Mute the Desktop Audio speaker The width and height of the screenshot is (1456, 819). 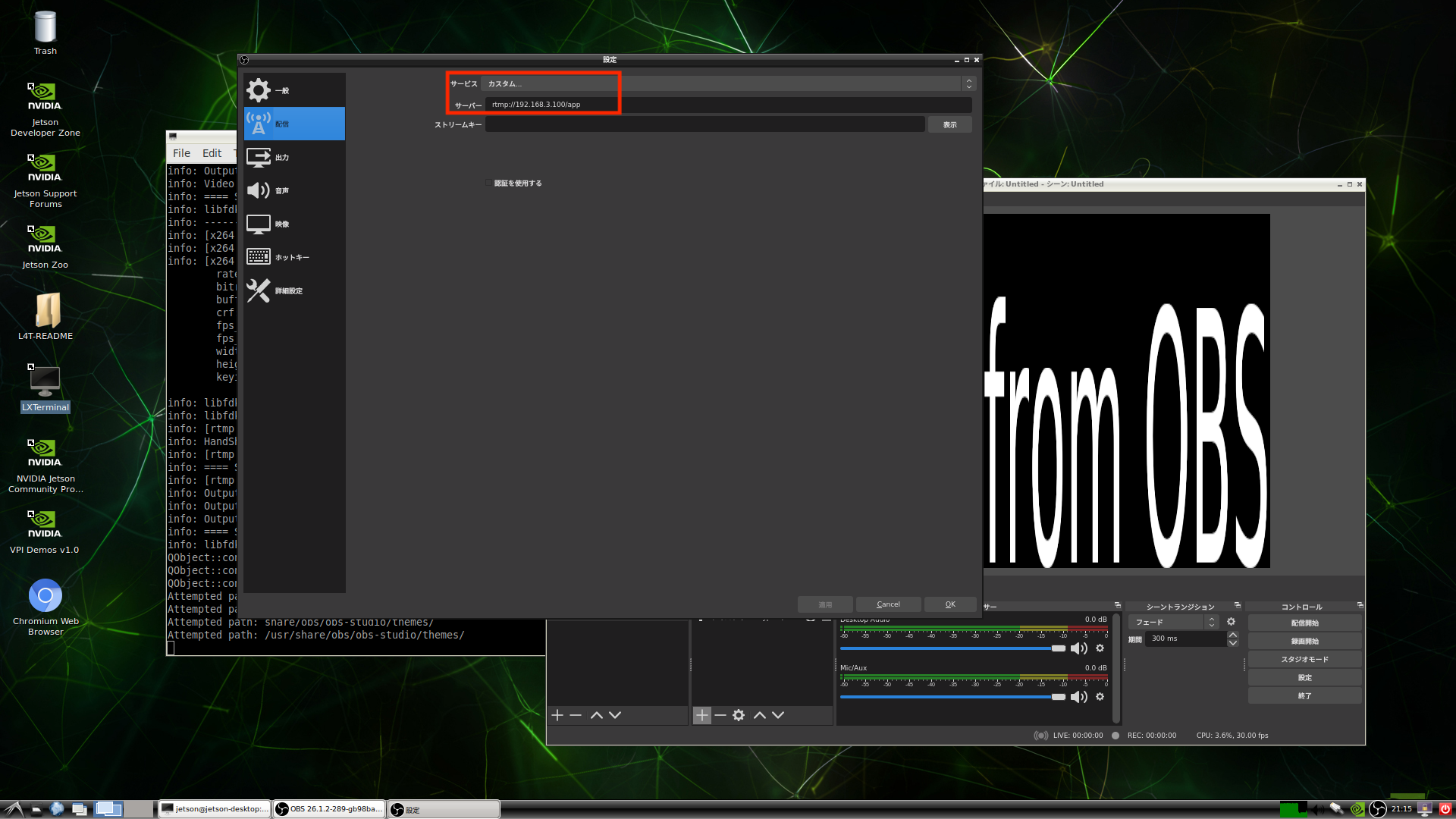tap(1078, 648)
